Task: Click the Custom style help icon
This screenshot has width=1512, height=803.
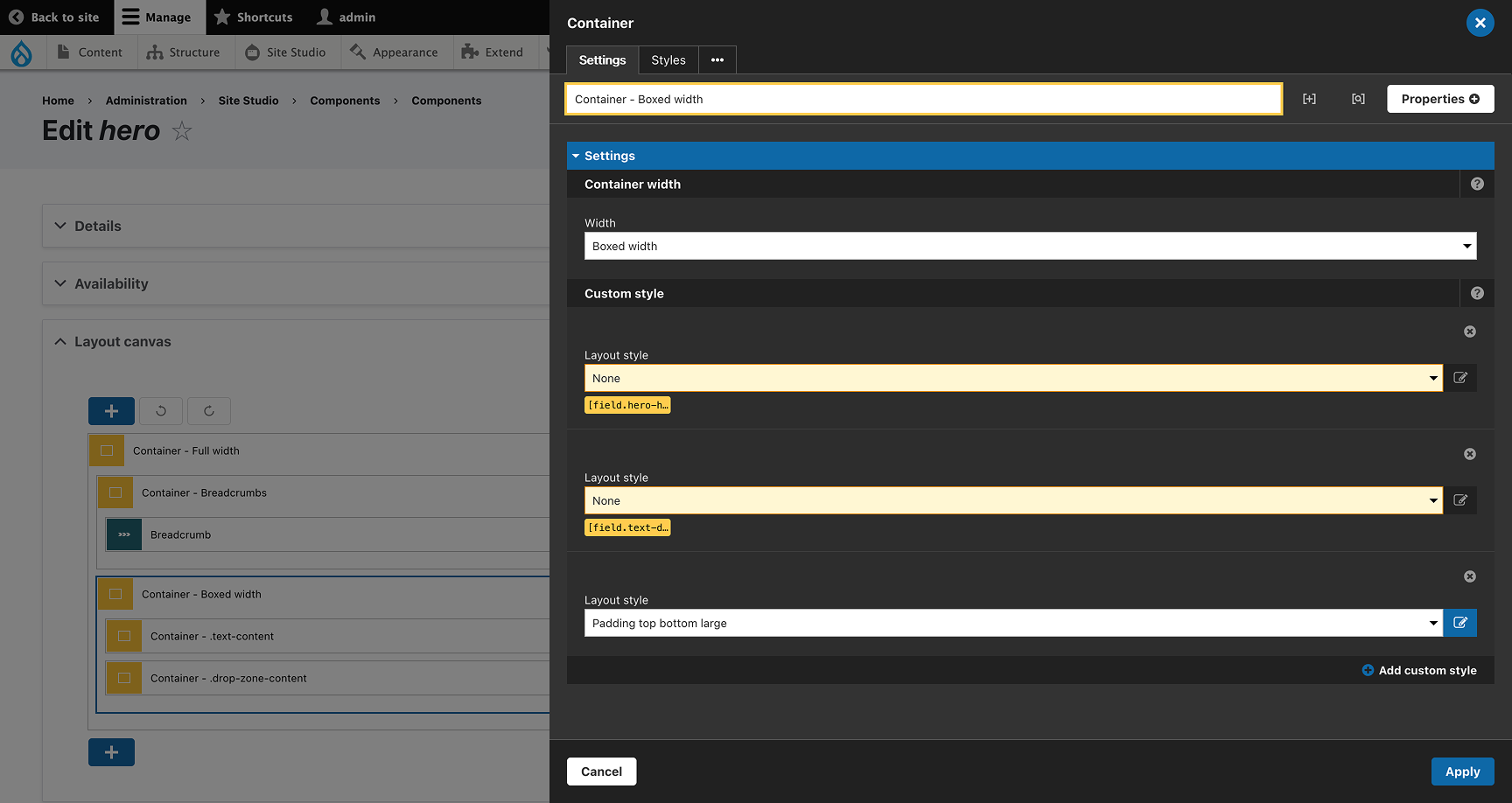Action: tap(1477, 293)
